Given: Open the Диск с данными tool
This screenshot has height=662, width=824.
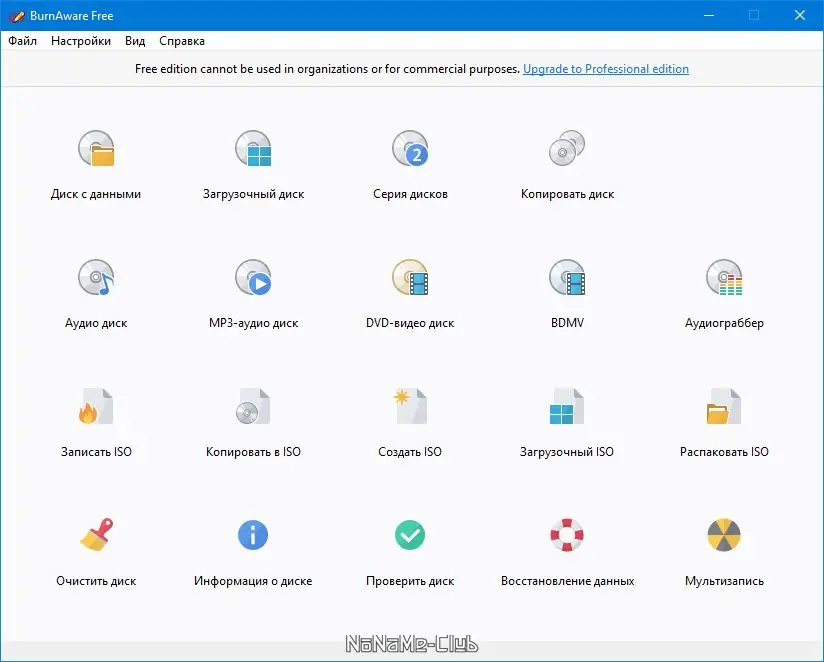Looking at the screenshot, I should pos(96,149).
